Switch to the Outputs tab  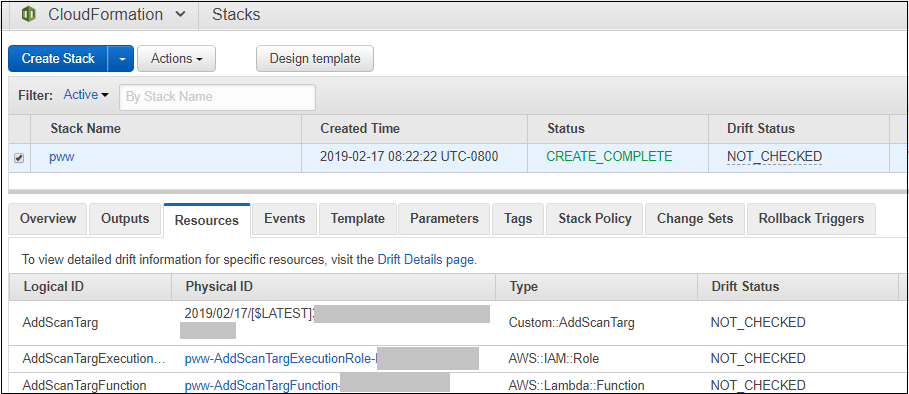tap(125, 219)
